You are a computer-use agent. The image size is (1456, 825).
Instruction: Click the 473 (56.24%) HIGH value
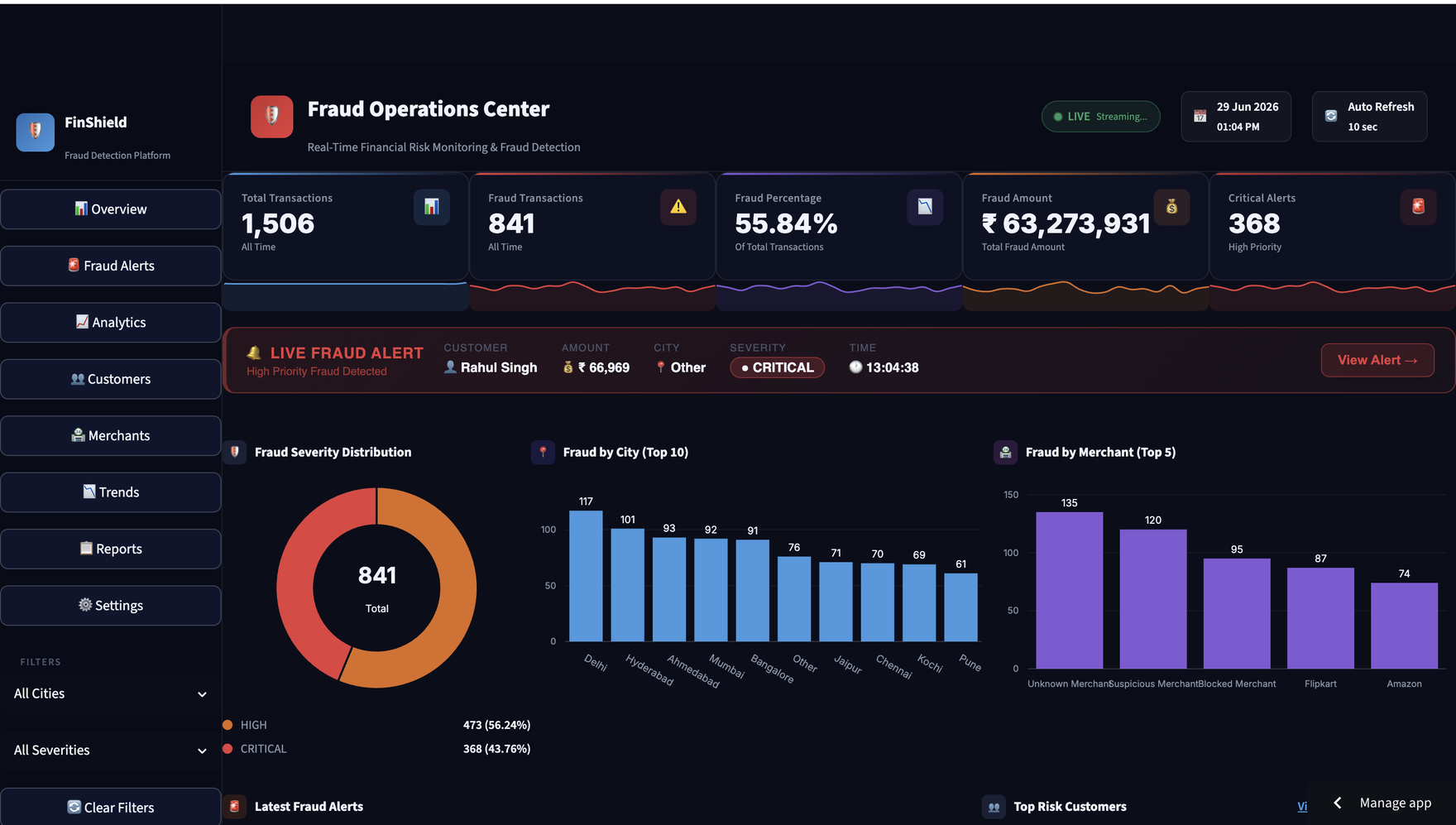tap(496, 725)
